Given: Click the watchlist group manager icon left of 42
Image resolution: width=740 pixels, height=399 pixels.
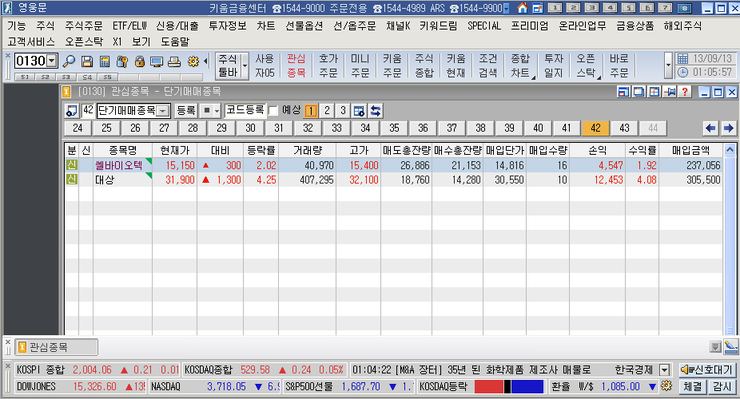Looking at the screenshot, I should point(71,111).
